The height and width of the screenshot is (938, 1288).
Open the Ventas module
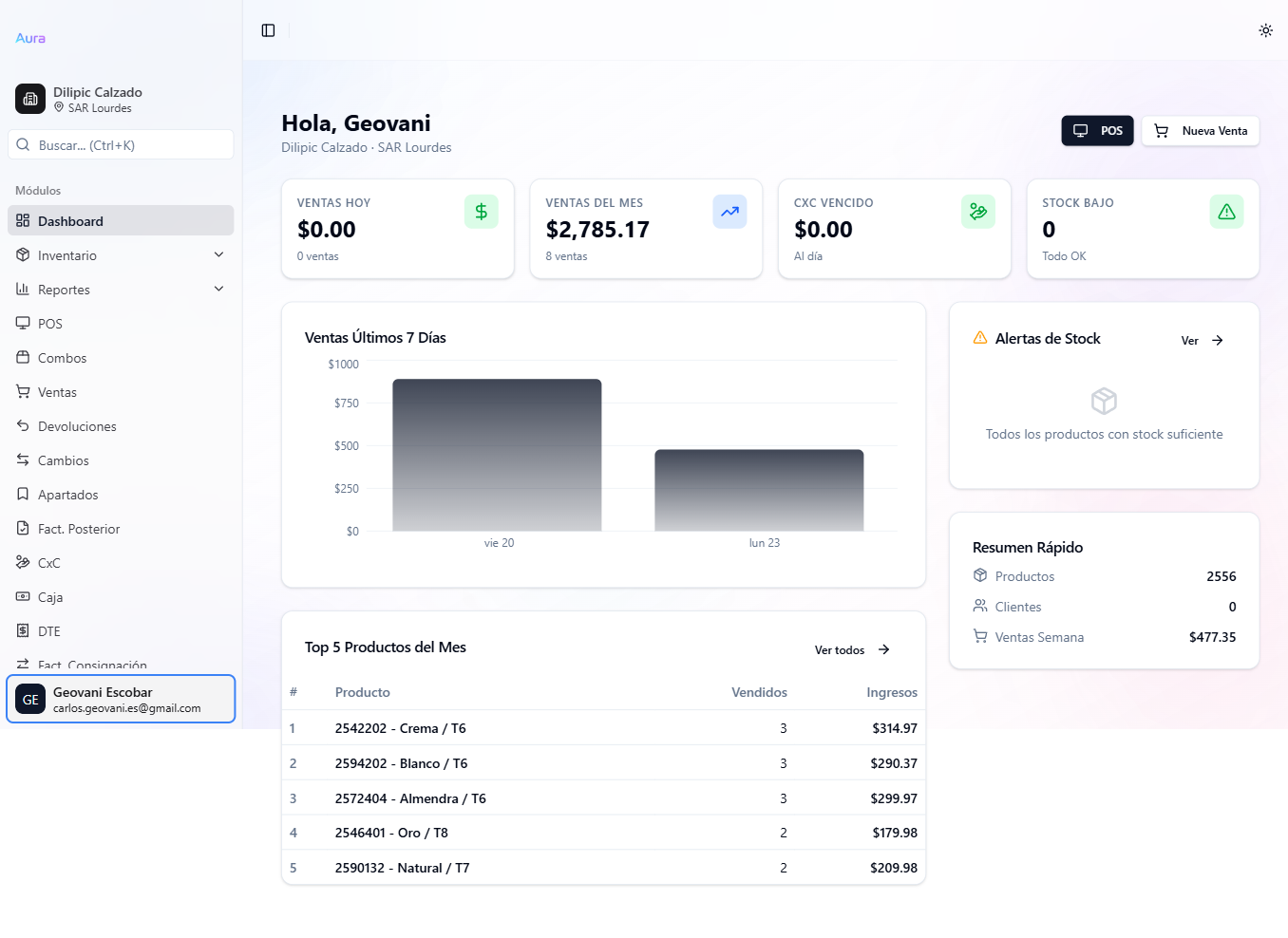point(57,391)
